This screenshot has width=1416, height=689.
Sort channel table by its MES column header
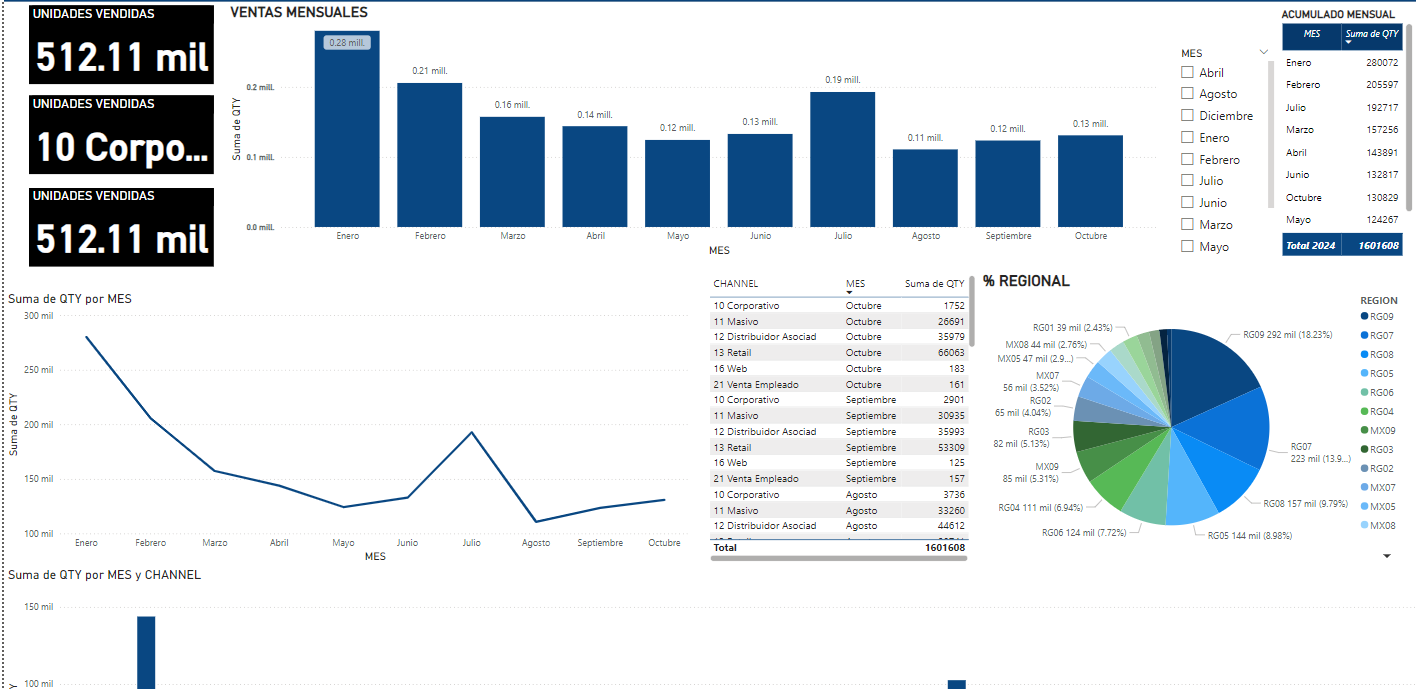pos(855,284)
